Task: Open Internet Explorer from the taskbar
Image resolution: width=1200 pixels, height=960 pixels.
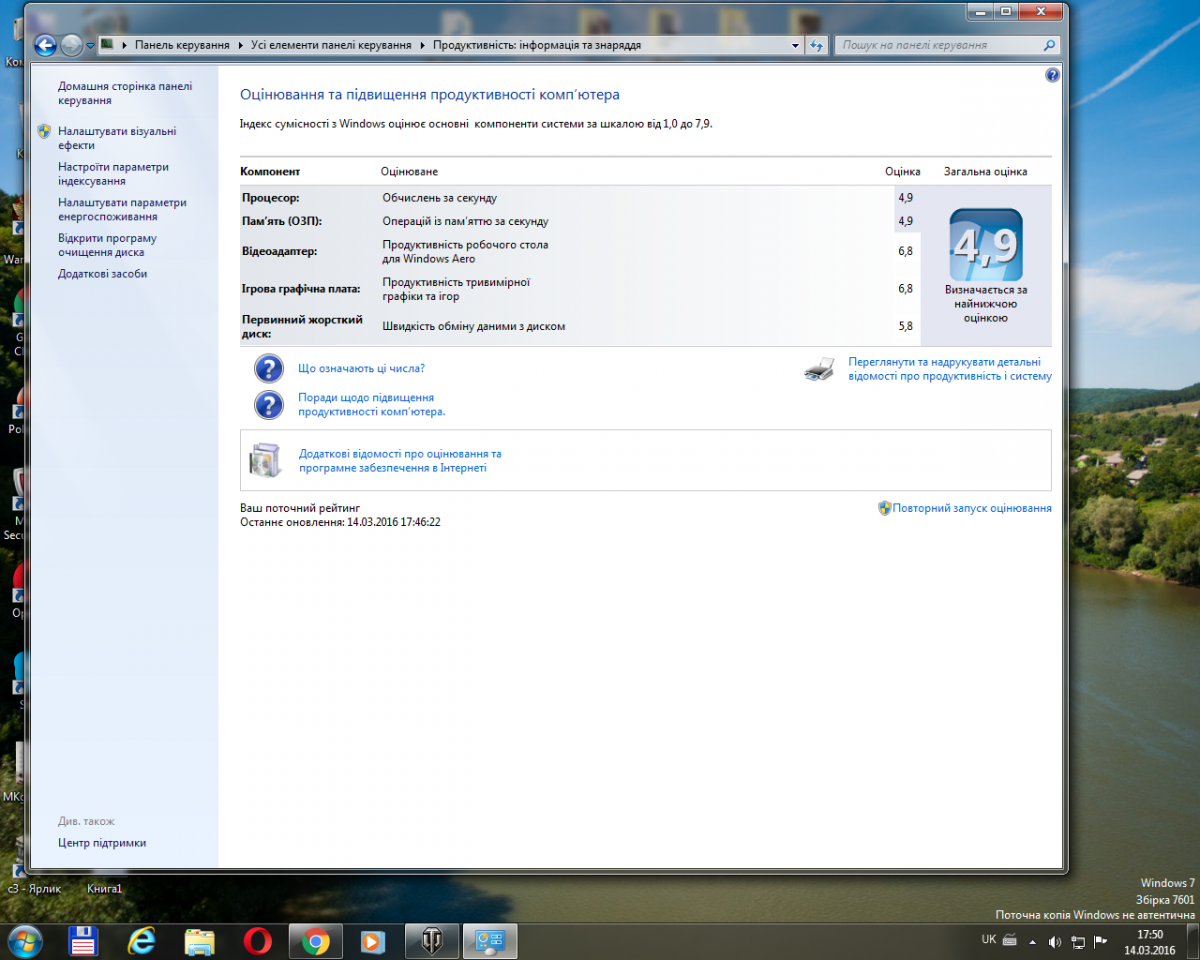Action: (x=142, y=941)
